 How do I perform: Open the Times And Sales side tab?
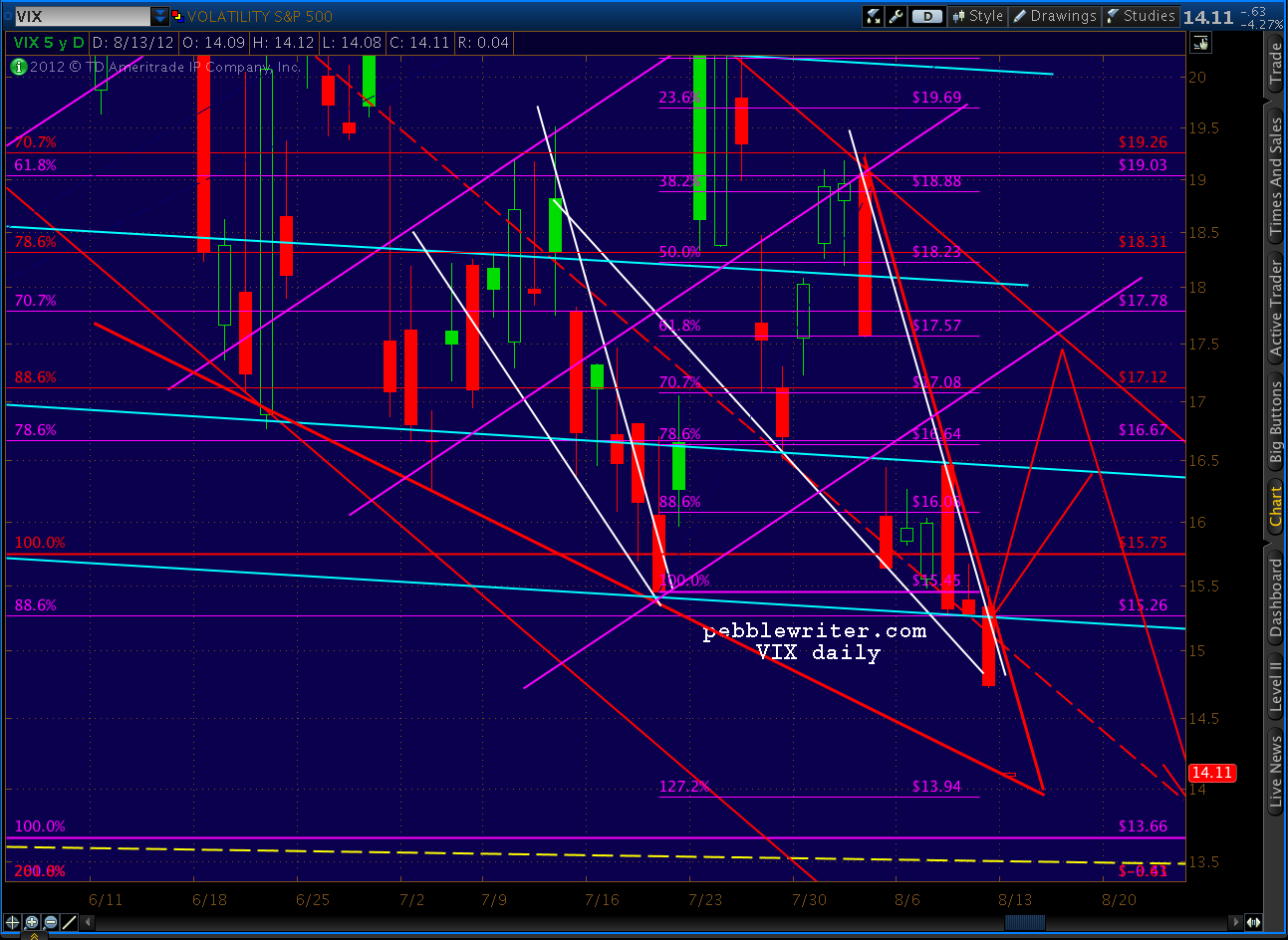1276,176
